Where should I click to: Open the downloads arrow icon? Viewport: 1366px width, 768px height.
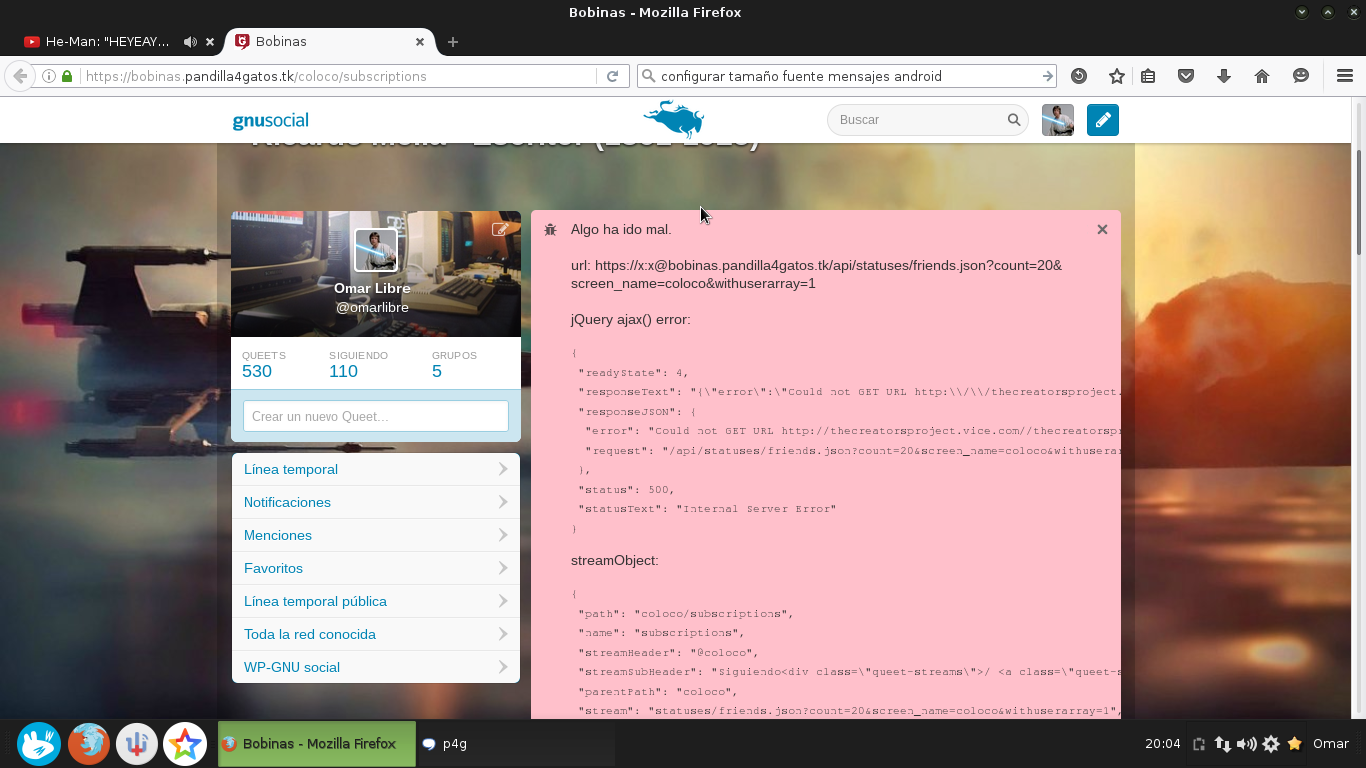click(x=1224, y=76)
